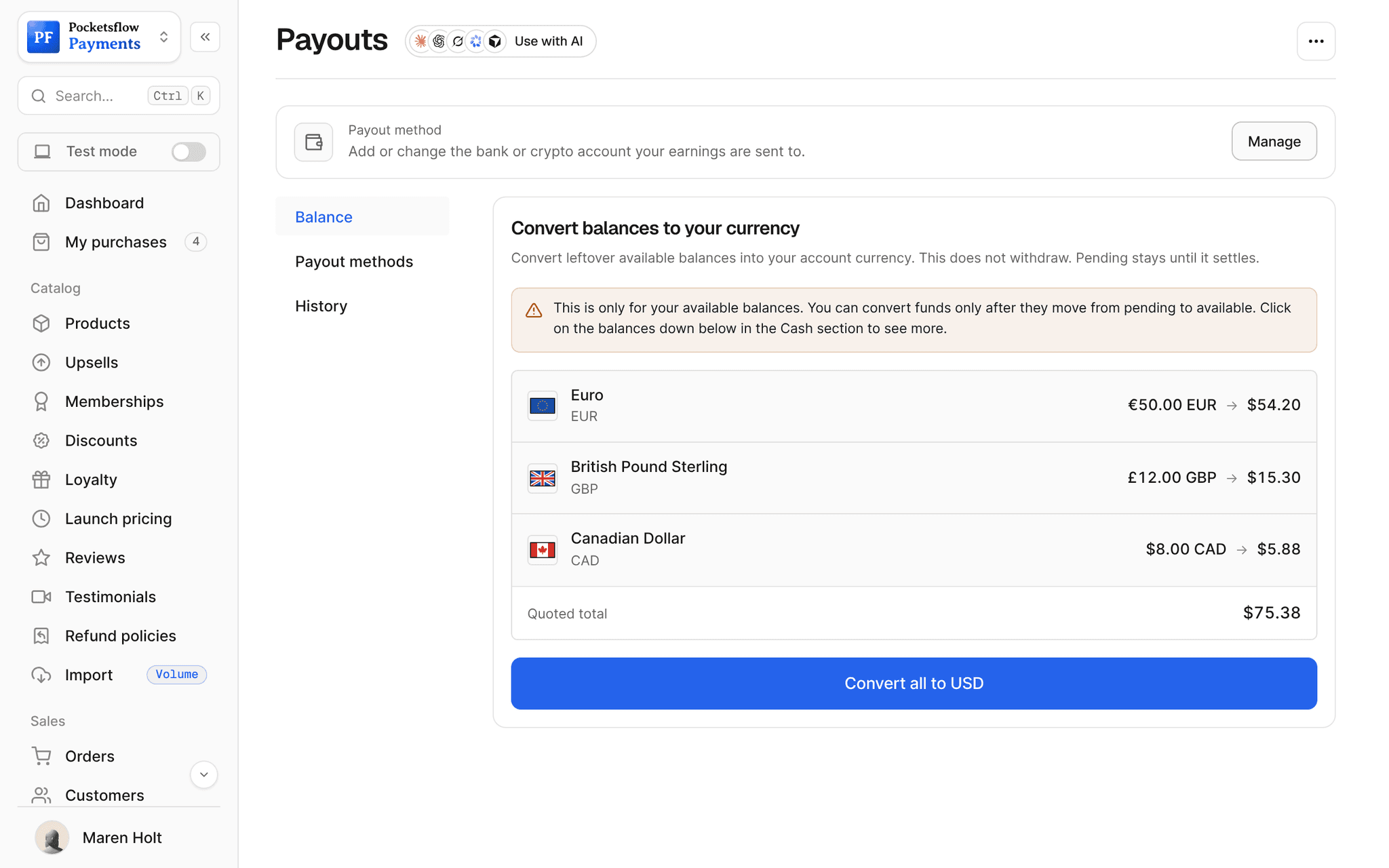This screenshot has width=1389, height=868.
Task: Expand sidebar with round chevron-down button
Action: (x=203, y=774)
